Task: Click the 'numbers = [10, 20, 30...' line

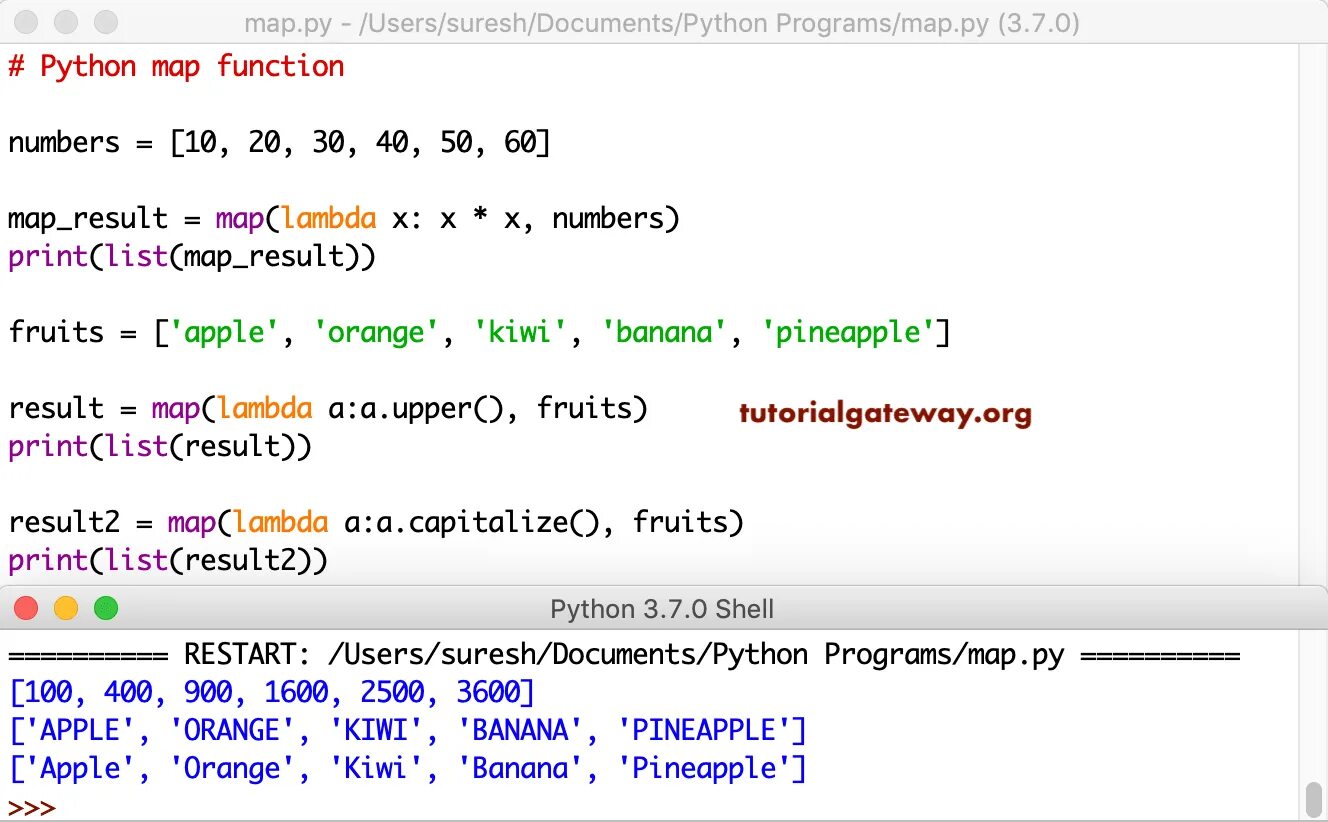Action: [279, 143]
